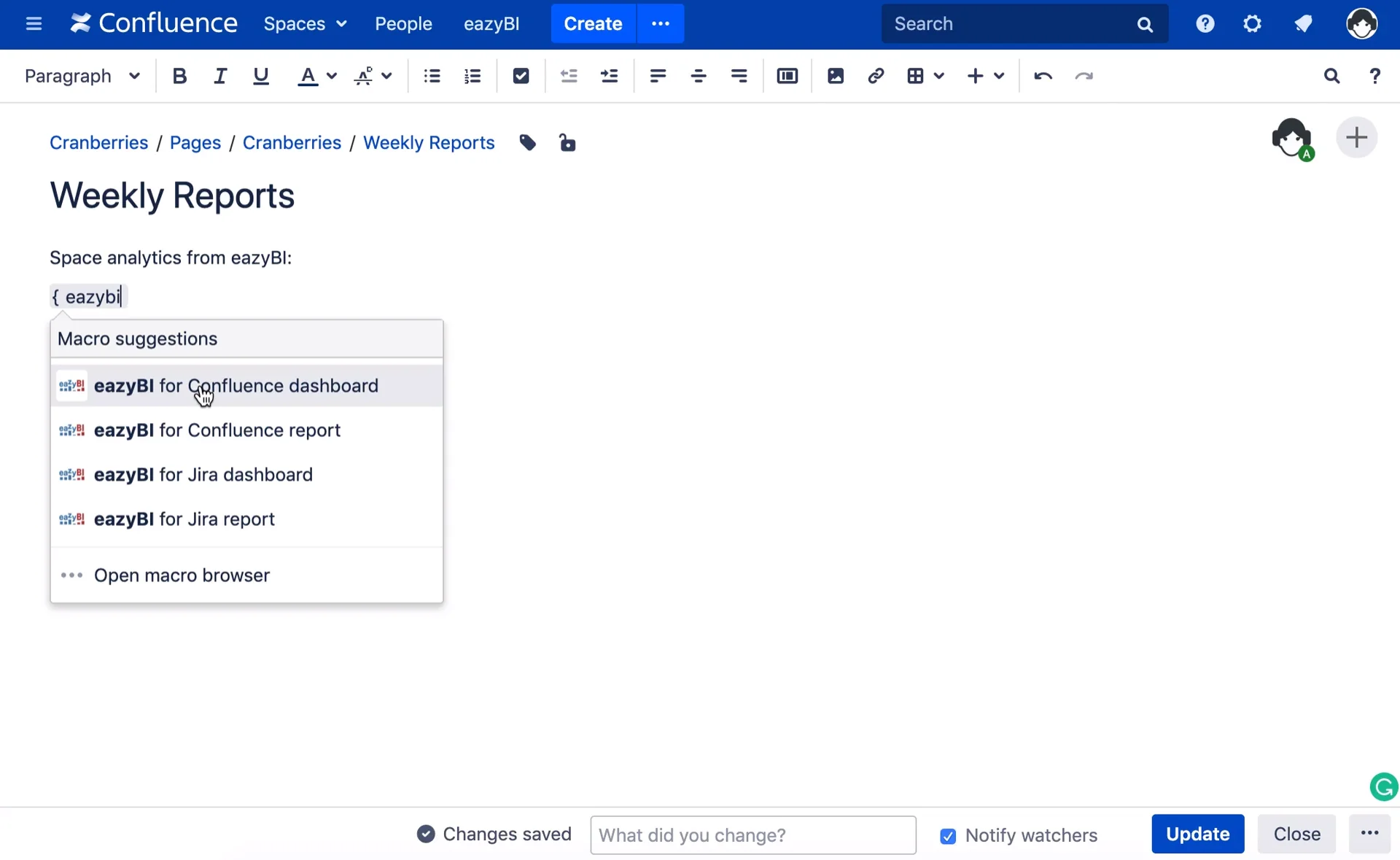Open editor find and replace

1331,76
